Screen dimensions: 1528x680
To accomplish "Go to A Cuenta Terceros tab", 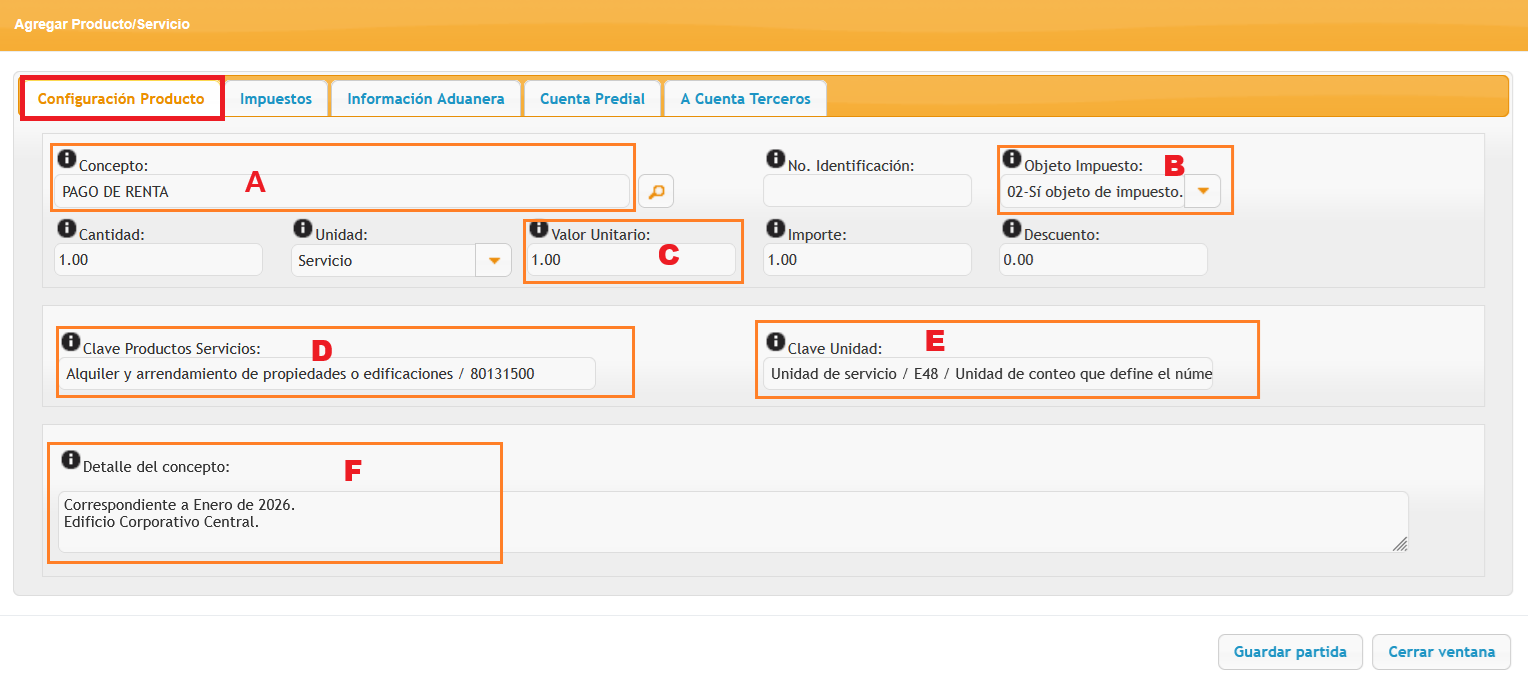I will [x=744, y=99].
